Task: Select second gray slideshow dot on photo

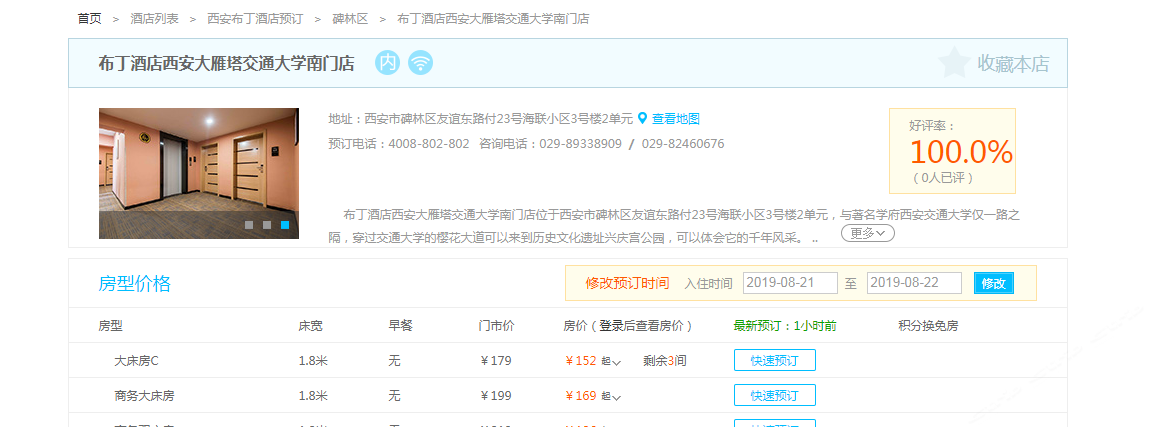Action: coord(267,225)
